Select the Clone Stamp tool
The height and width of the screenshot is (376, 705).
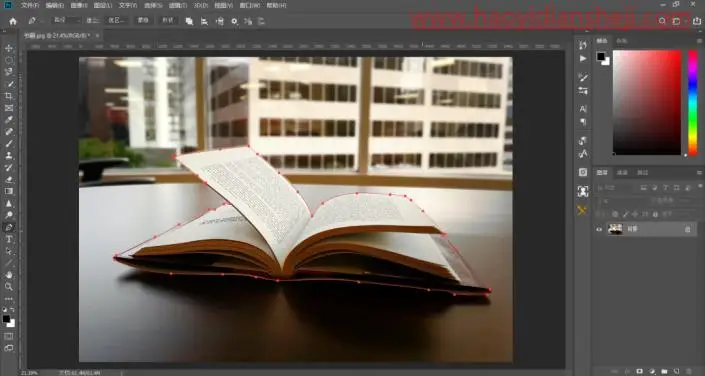(x=9, y=156)
